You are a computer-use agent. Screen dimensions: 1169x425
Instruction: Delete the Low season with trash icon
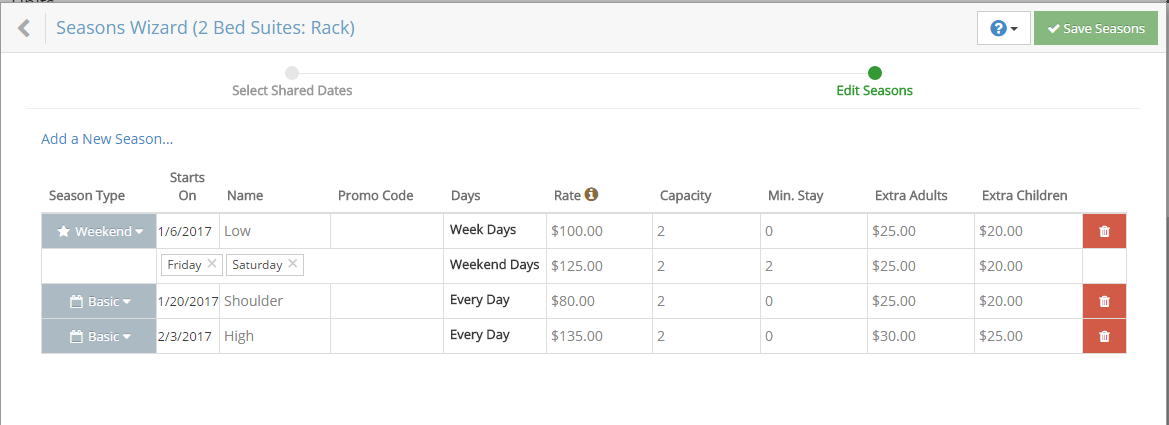click(x=1104, y=231)
